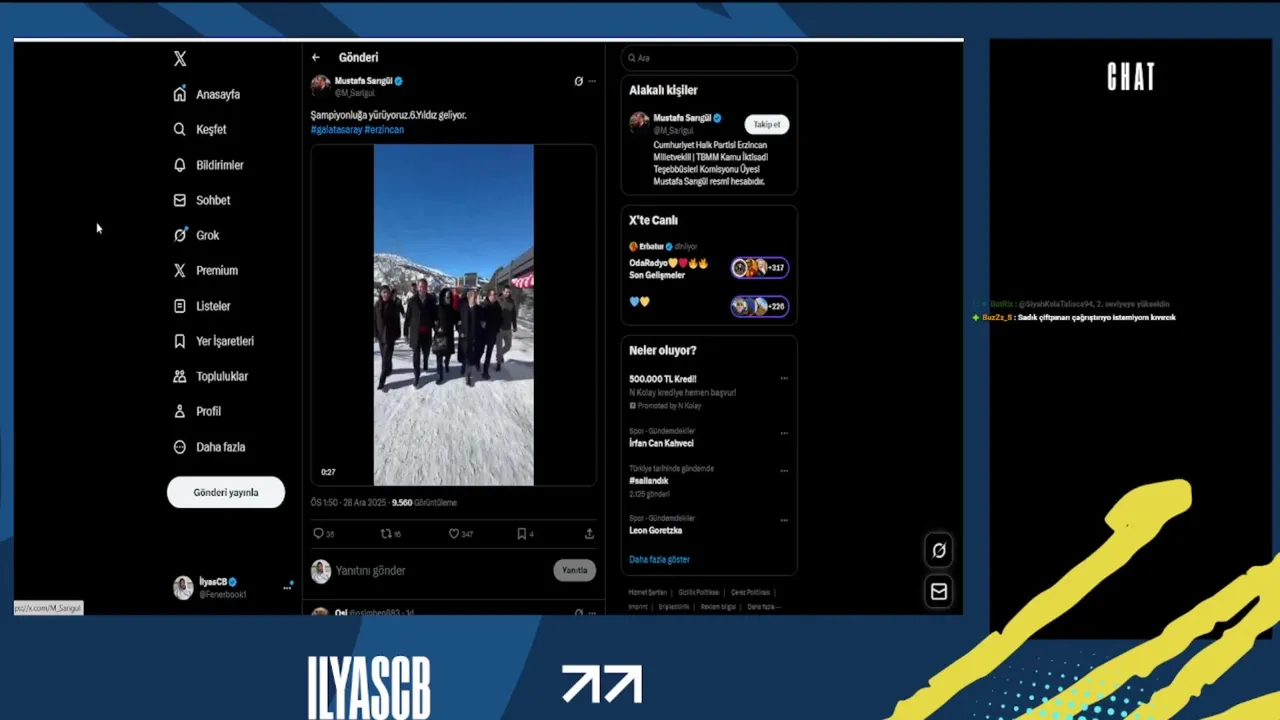This screenshot has width=1280, height=720.
Task: Open Sohbet messages
Action: click(x=202, y=200)
